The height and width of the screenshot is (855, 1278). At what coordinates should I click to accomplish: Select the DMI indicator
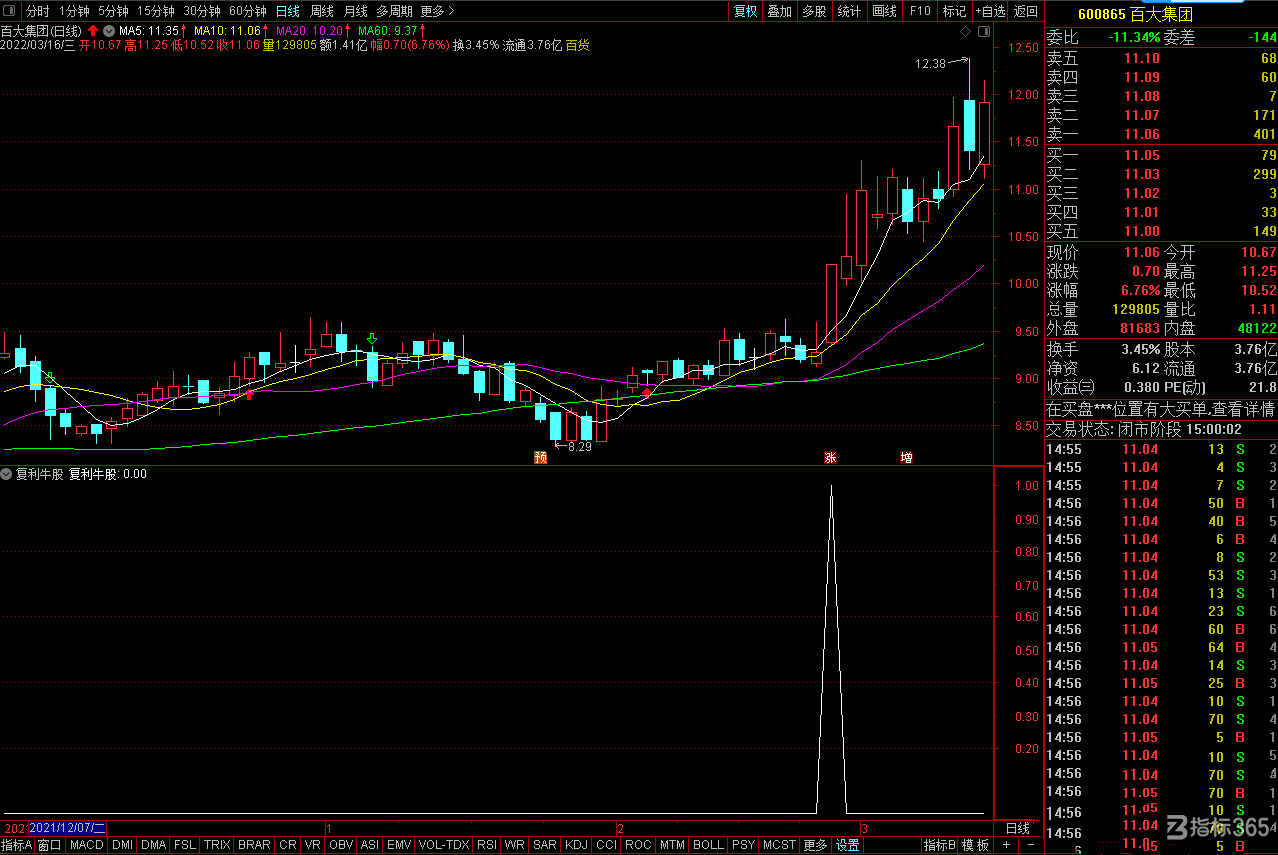coord(122,845)
